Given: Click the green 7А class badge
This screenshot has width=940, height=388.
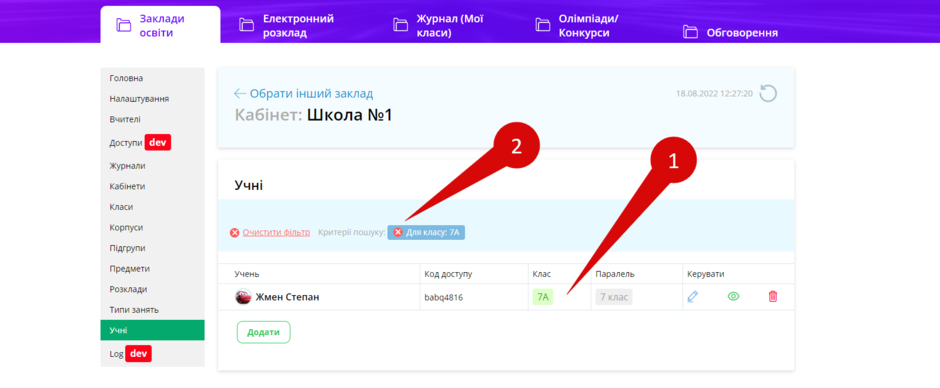Looking at the screenshot, I should [x=543, y=297].
